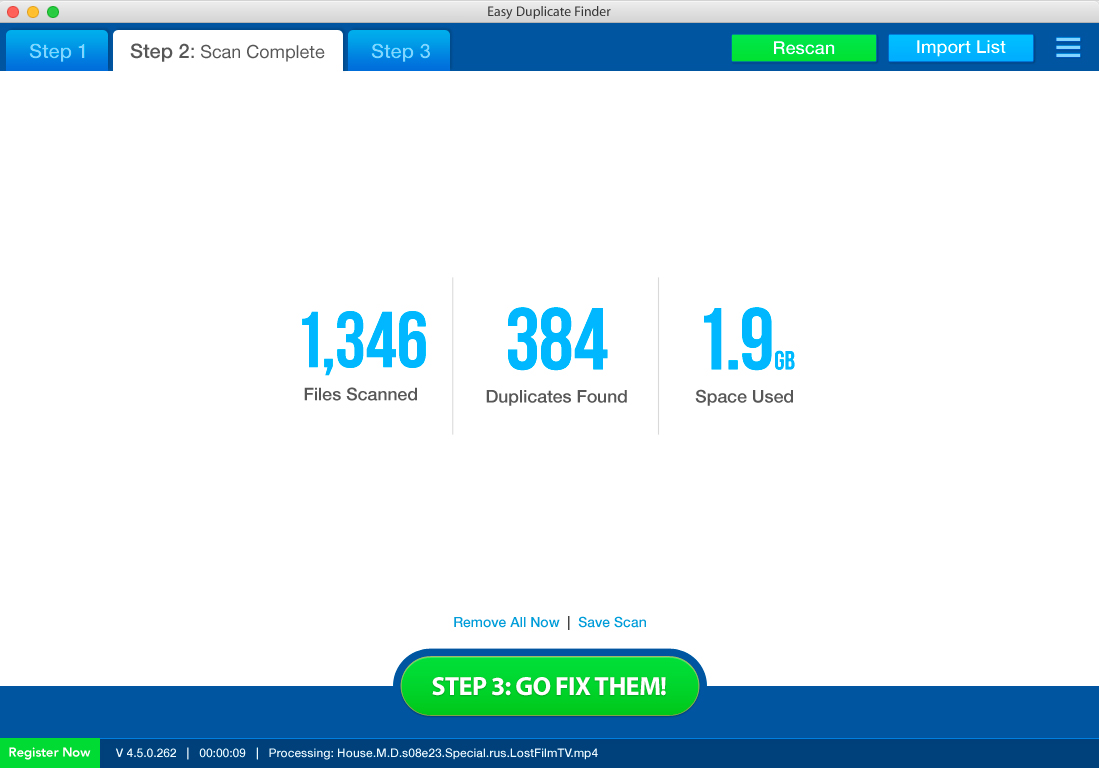Click the 384 Duplicates Found number
1099x768 pixels.
(x=556, y=341)
